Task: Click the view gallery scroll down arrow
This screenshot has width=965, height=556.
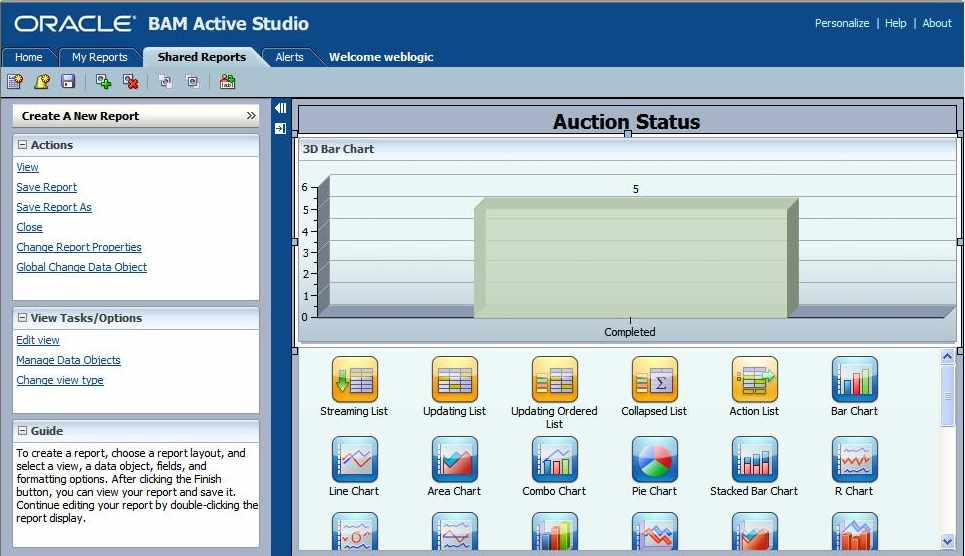Action: pos(947,541)
